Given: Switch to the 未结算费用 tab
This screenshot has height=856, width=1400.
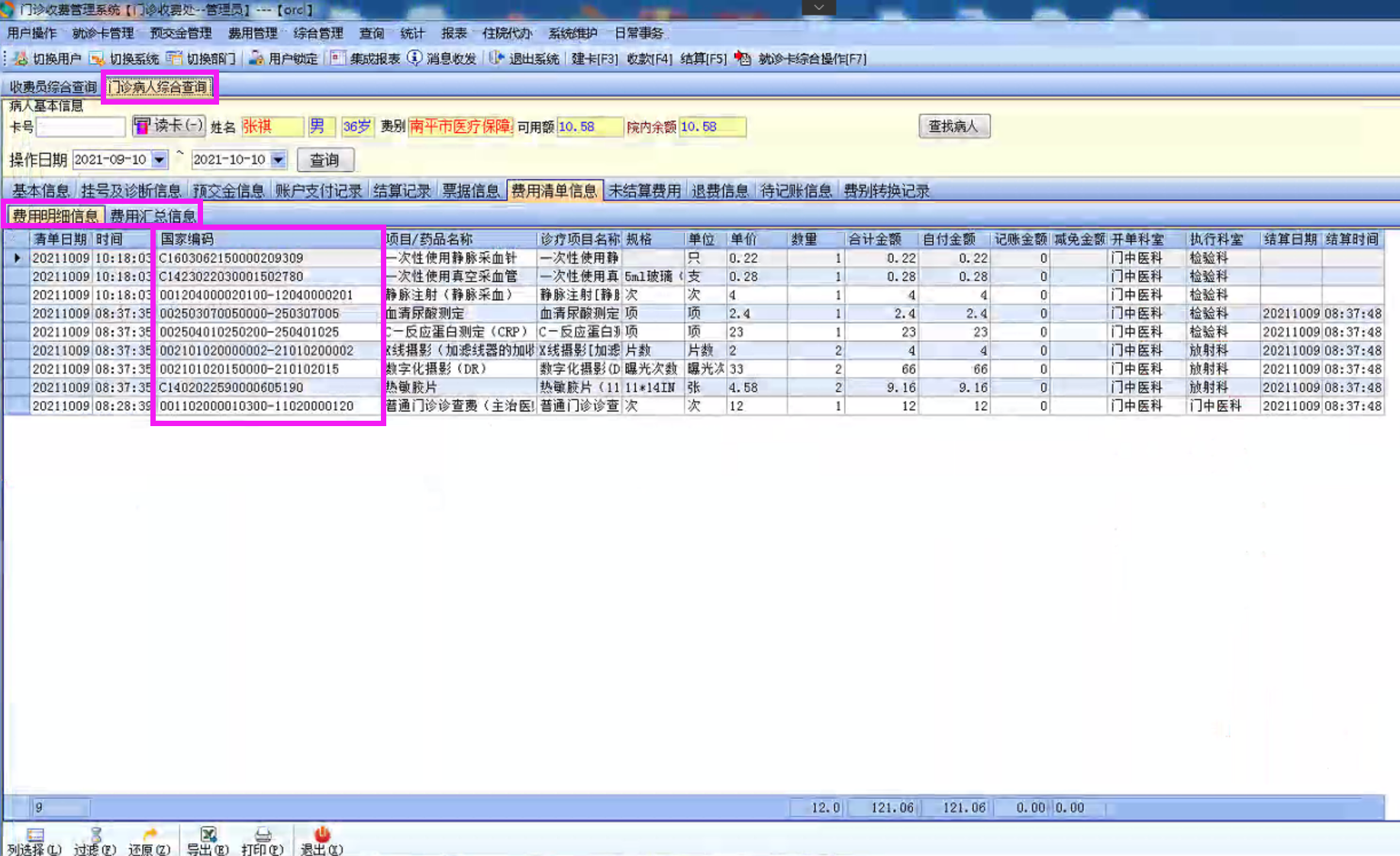Looking at the screenshot, I should pyautogui.click(x=645, y=191).
